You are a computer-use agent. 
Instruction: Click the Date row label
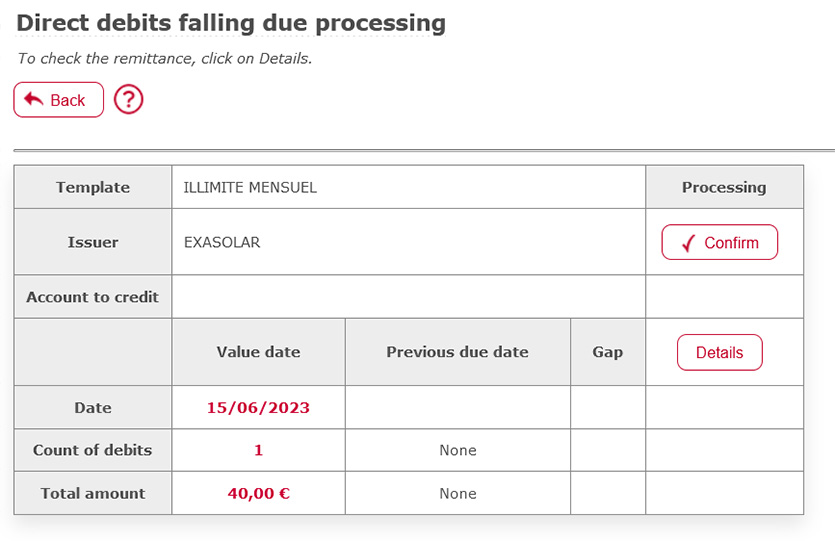93,408
